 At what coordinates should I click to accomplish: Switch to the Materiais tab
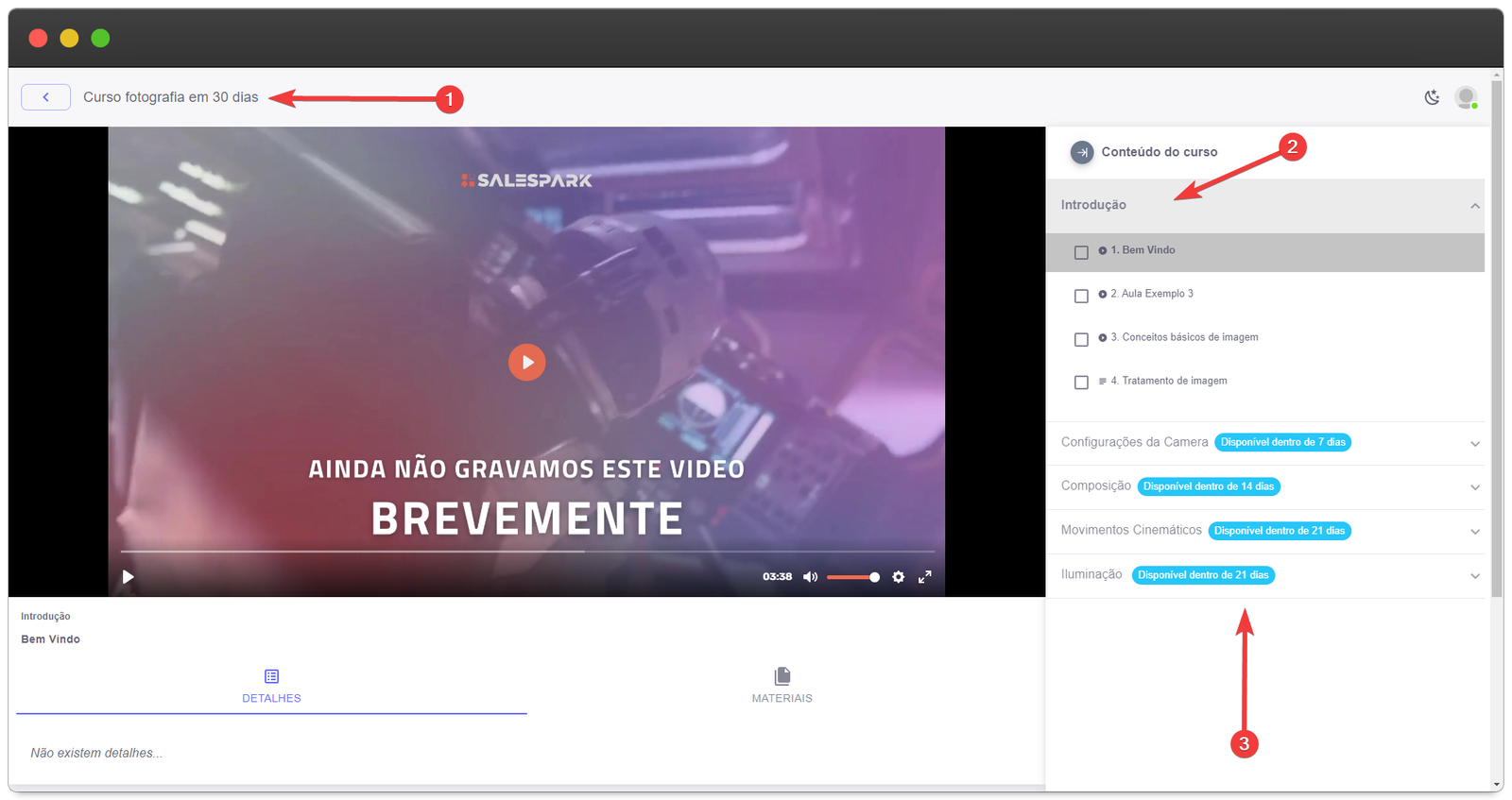[x=782, y=686]
